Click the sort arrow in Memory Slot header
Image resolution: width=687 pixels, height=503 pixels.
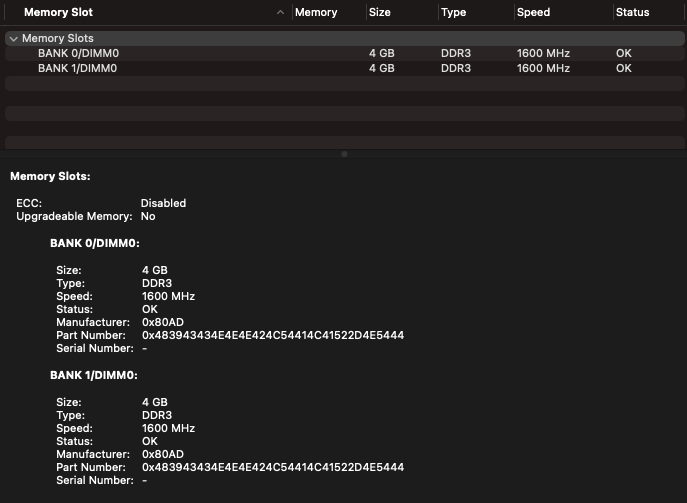(280, 13)
